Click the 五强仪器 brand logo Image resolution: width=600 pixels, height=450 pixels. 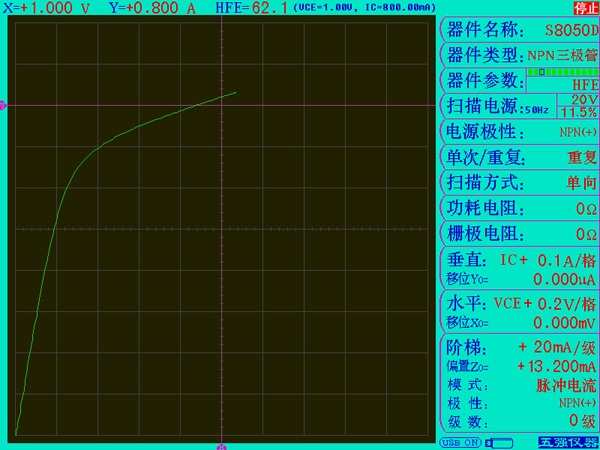(x=566, y=442)
